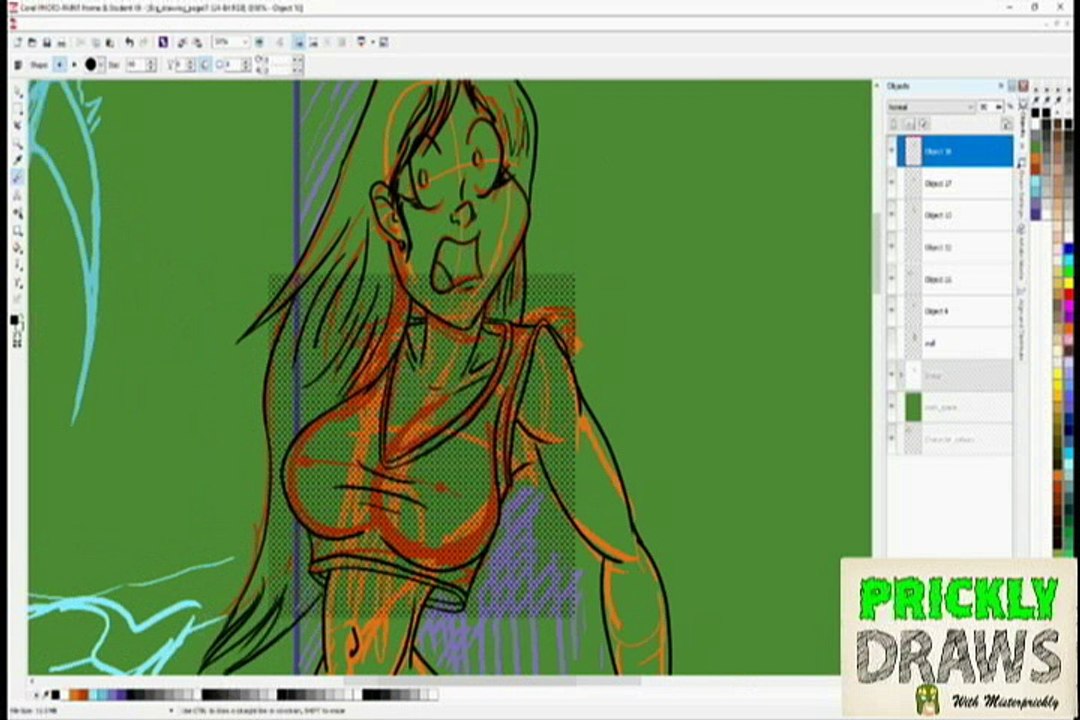The height and width of the screenshot is (720, 1080).
Task: Click the nib size stepper arrows
Action: pos(152,65)
